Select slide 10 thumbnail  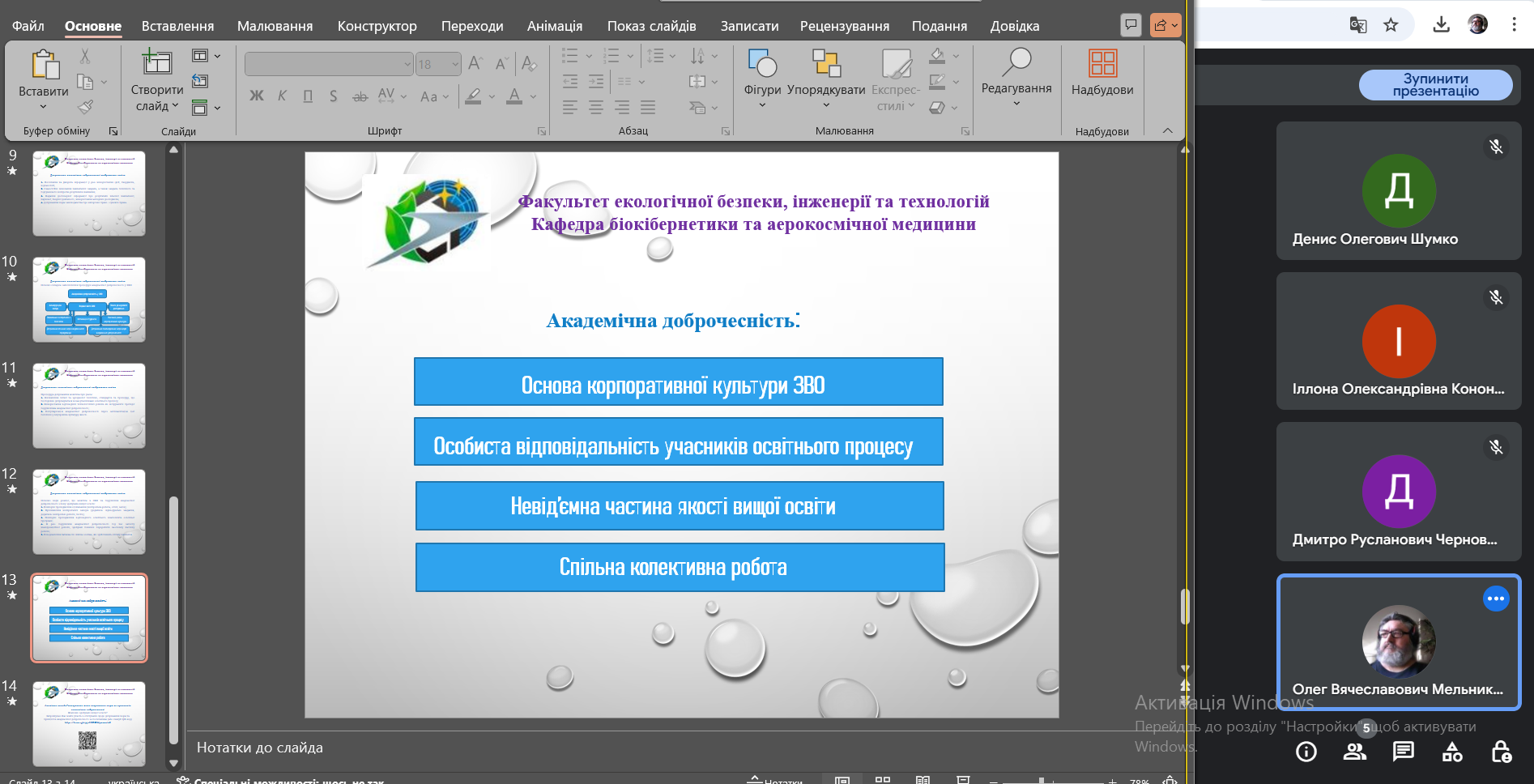coord(89,300)
